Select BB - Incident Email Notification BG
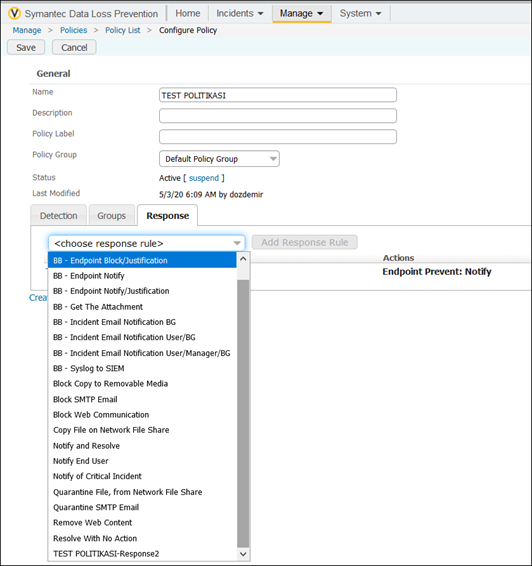This screenshot has height=566, width=532. [x=142, y=322]
